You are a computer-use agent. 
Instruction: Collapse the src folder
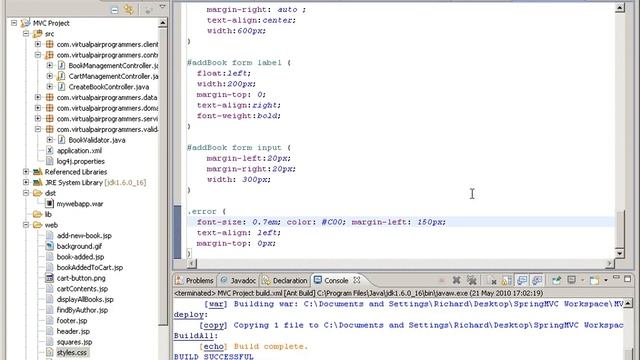(26, 33)
